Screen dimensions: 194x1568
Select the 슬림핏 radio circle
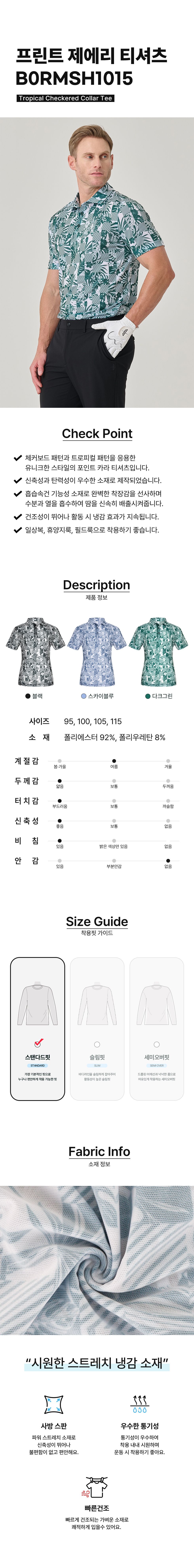point(97,1045)
